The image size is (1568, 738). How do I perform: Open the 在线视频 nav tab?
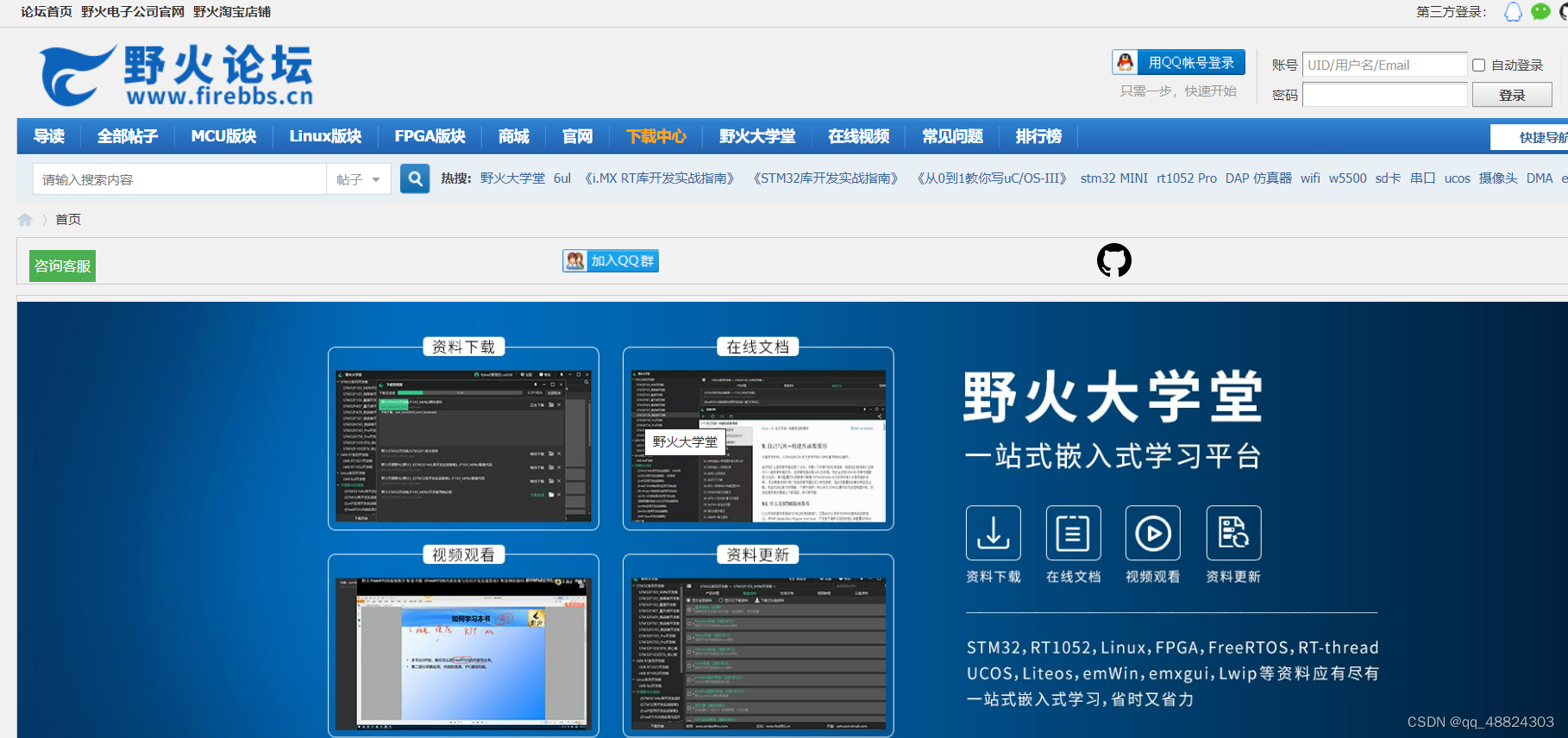[858, 136]
